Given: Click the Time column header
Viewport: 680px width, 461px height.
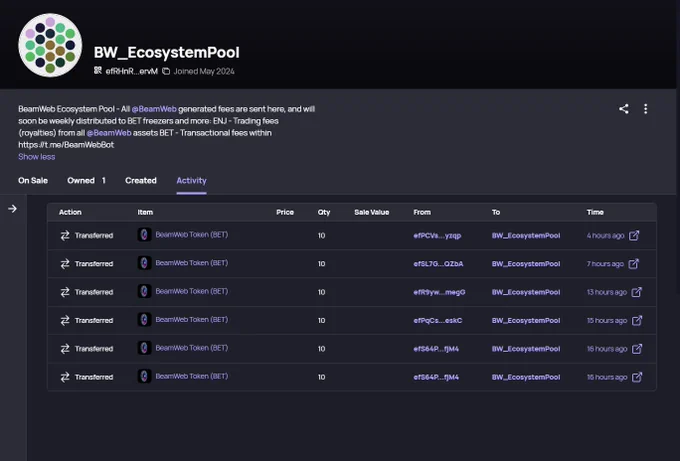Looking at the screenshot, I should coord(595,212).
